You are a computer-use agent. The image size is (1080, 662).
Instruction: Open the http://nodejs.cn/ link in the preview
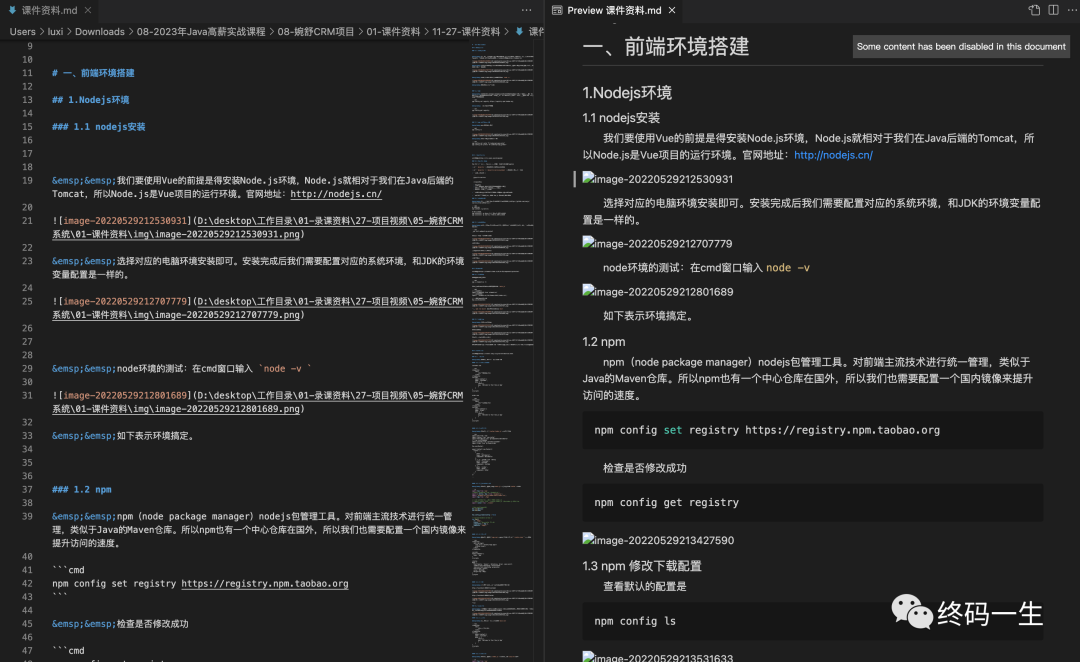(x=833, y=155)
